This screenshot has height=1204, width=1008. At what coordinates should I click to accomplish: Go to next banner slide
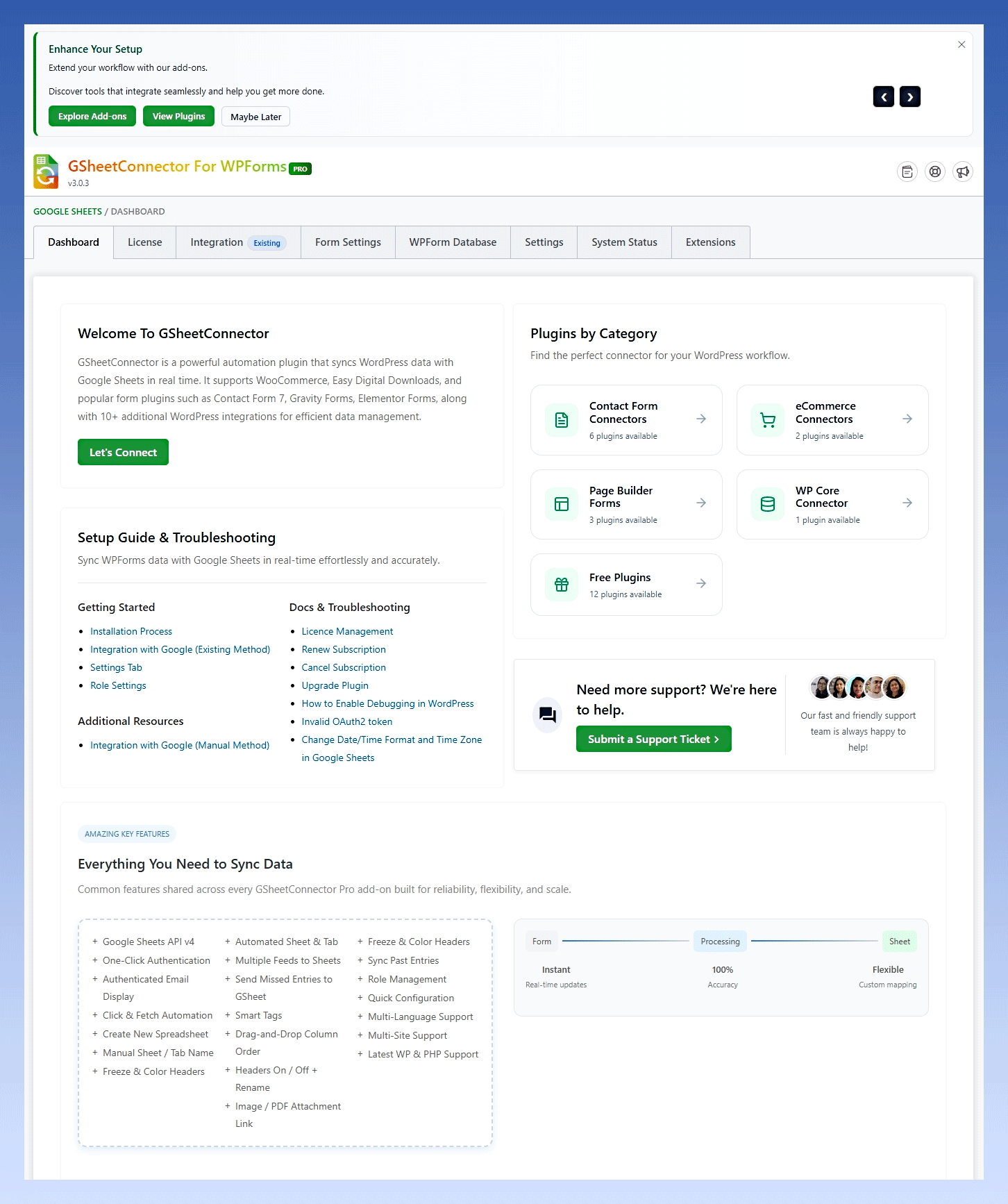[910, 97]
